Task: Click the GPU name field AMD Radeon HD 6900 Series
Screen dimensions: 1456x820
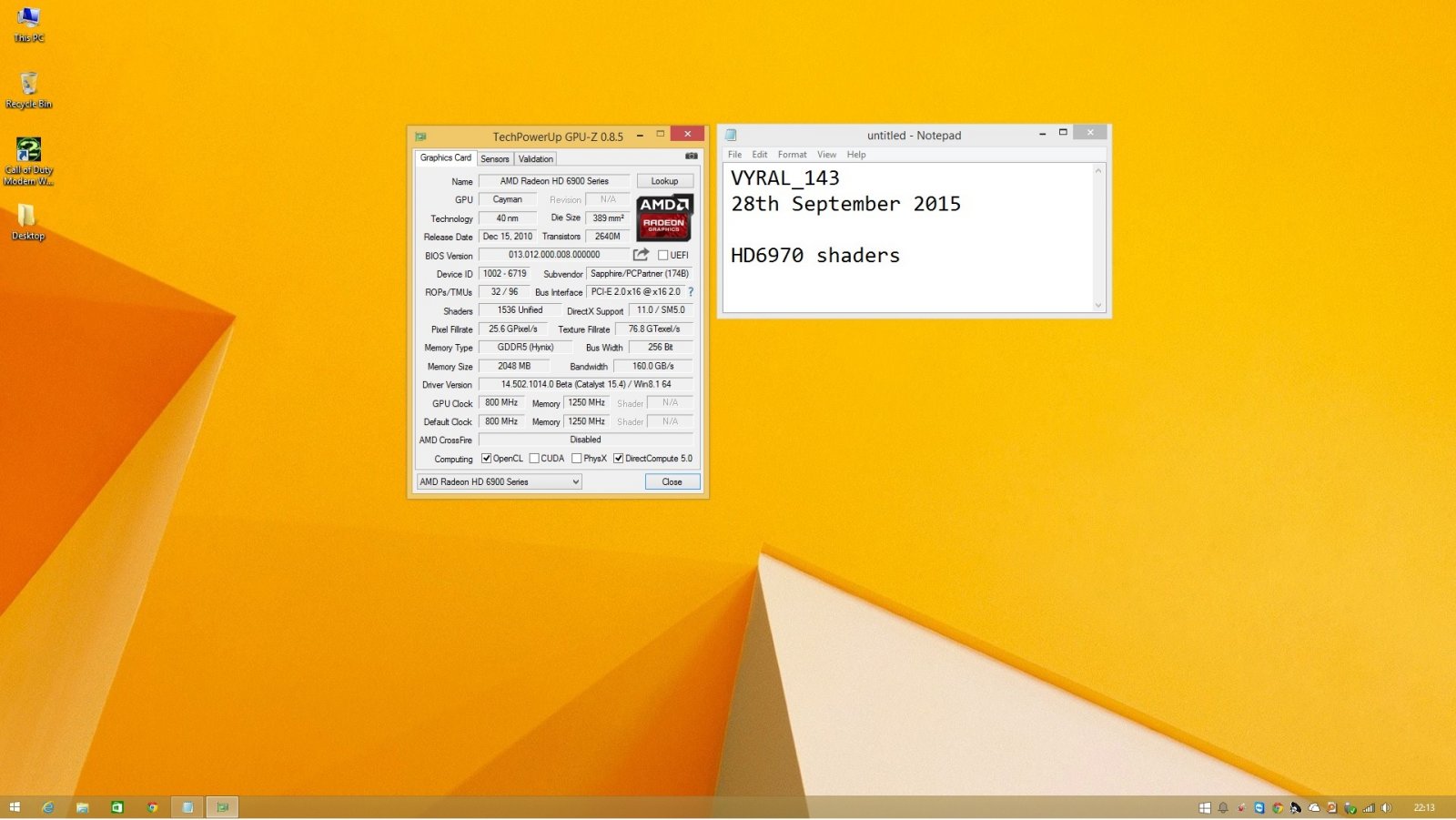Action: (554, 181)
